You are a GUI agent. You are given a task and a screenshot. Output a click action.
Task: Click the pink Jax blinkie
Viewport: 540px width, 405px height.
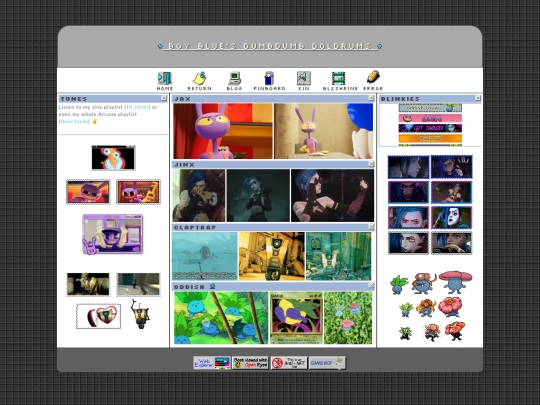tap(430, 118)
